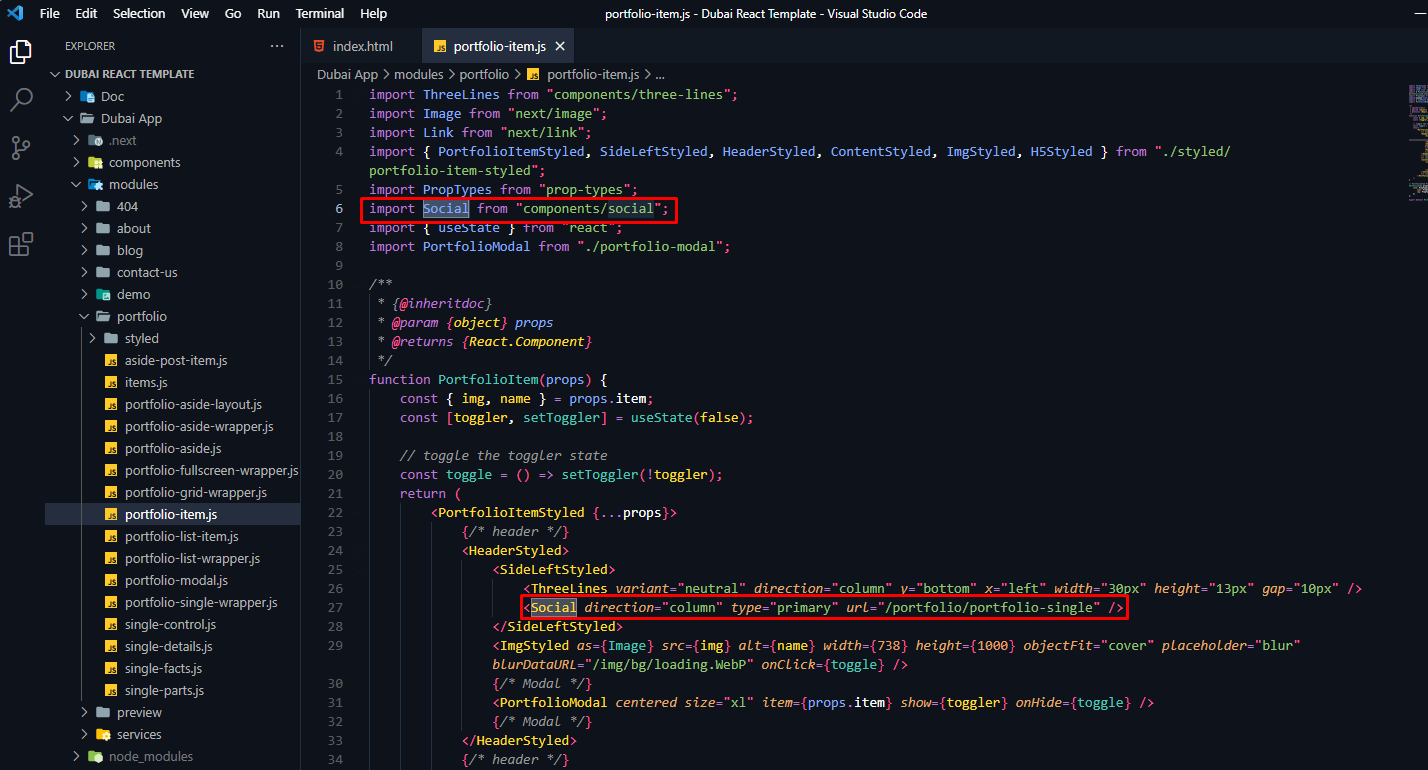Click line number 22 in the gutter

tap(335, 512)
